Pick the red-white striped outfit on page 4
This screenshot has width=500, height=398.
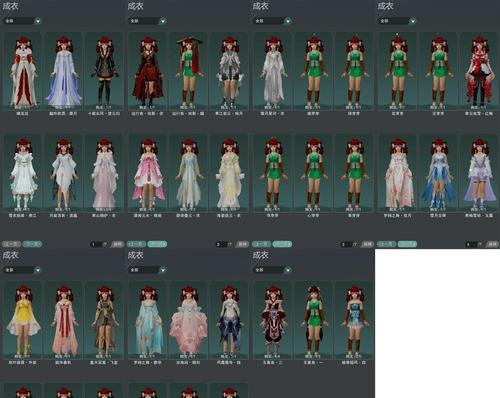(x=479, y=71)
